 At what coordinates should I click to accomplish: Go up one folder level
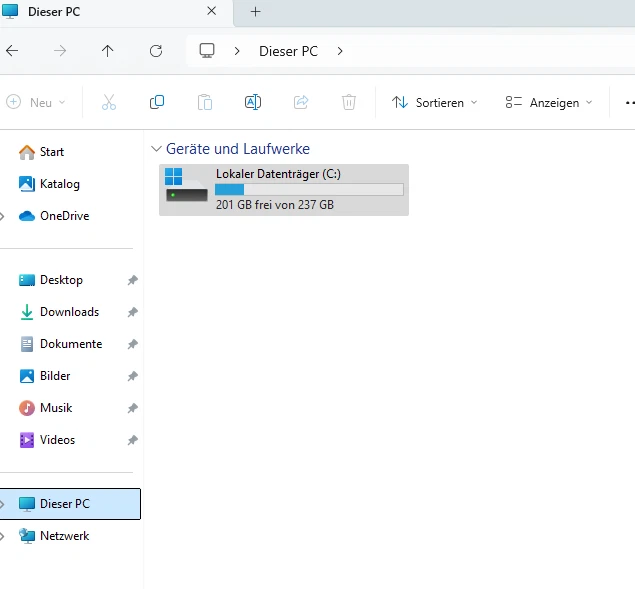pos(108,51)
